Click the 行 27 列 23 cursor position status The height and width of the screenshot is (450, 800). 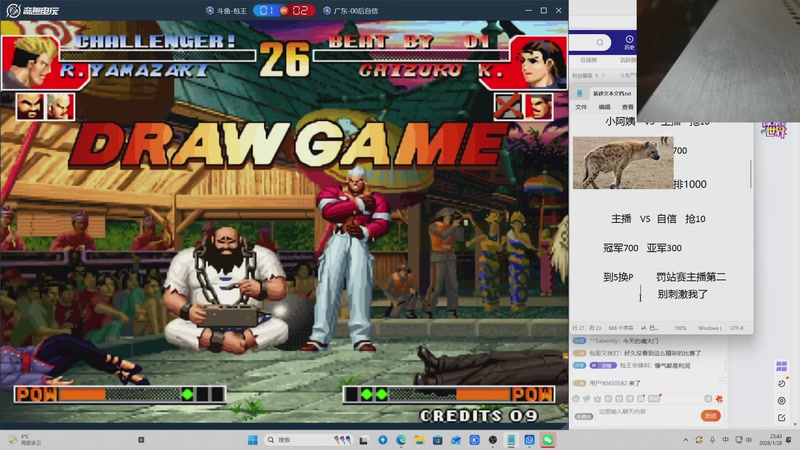587,328
